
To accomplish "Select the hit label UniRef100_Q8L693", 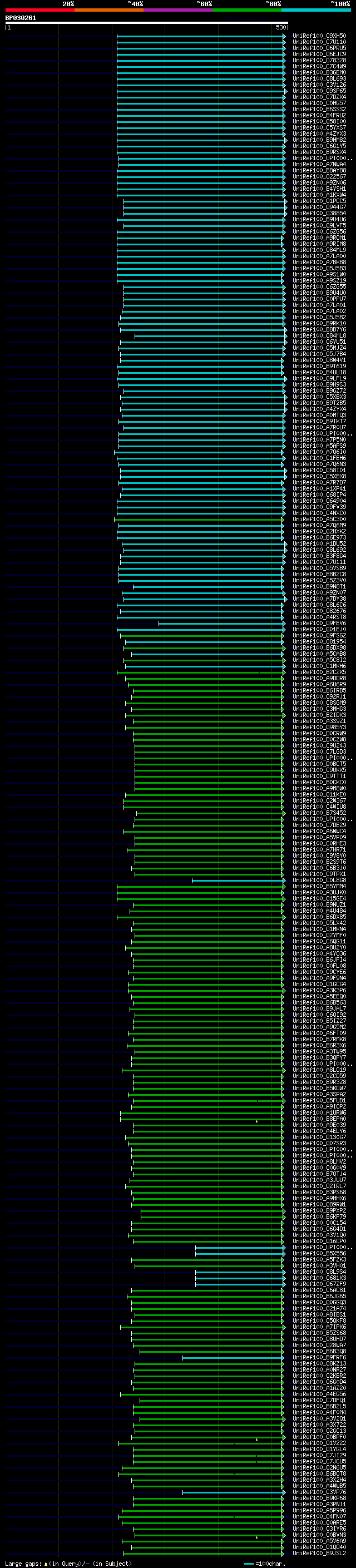I will click(x=319, y=78).
